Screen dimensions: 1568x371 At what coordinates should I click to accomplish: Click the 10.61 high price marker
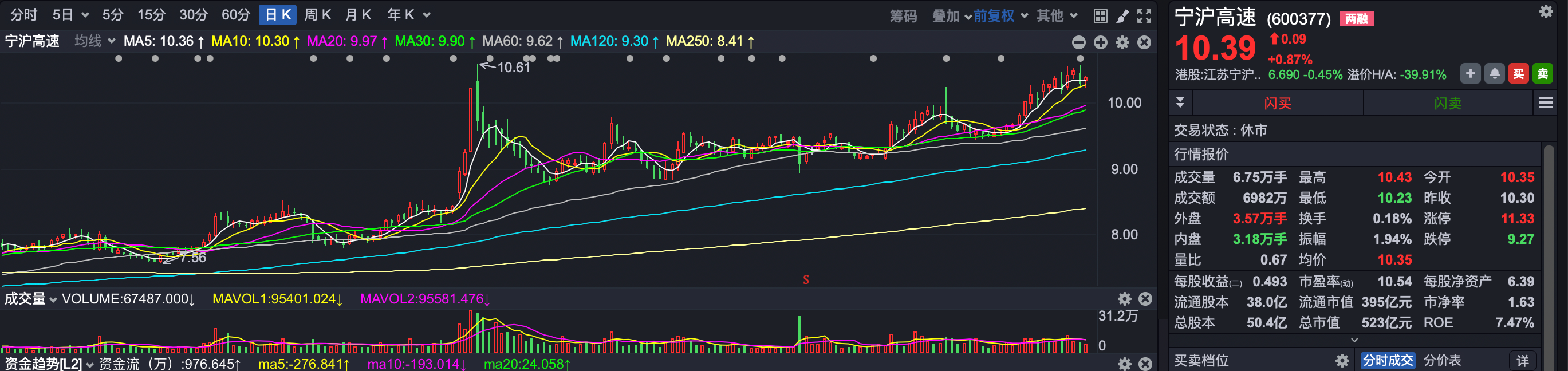514,68
